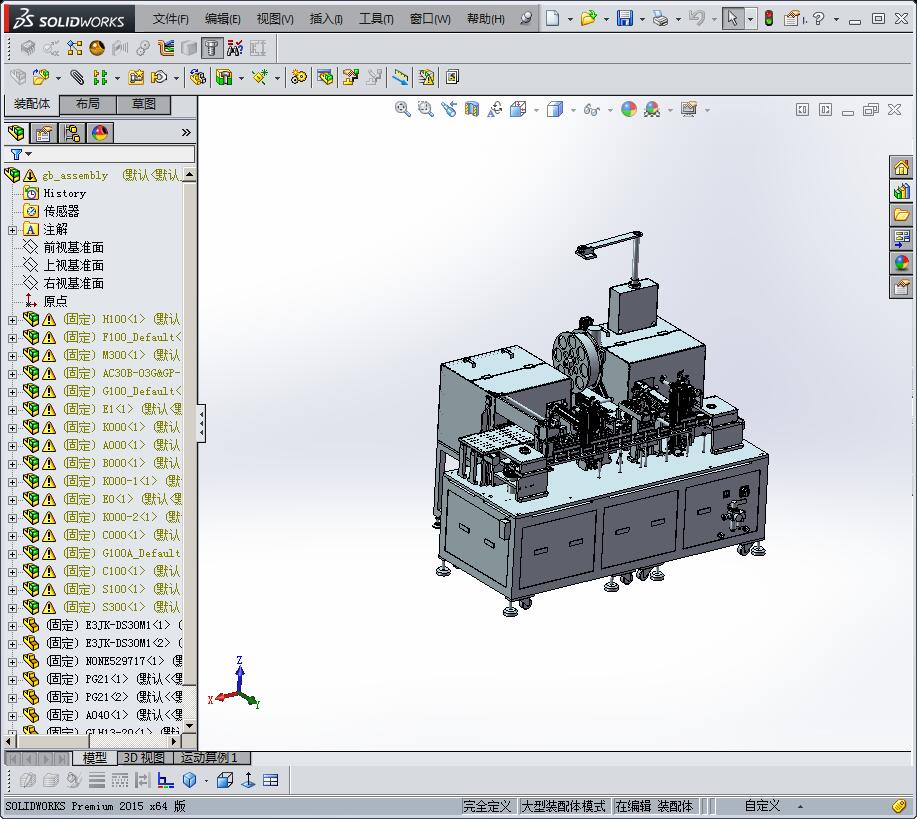Open the 工具(T) menu
The height and width of the screenshot is (819, 917).
[x=376, y=19]
